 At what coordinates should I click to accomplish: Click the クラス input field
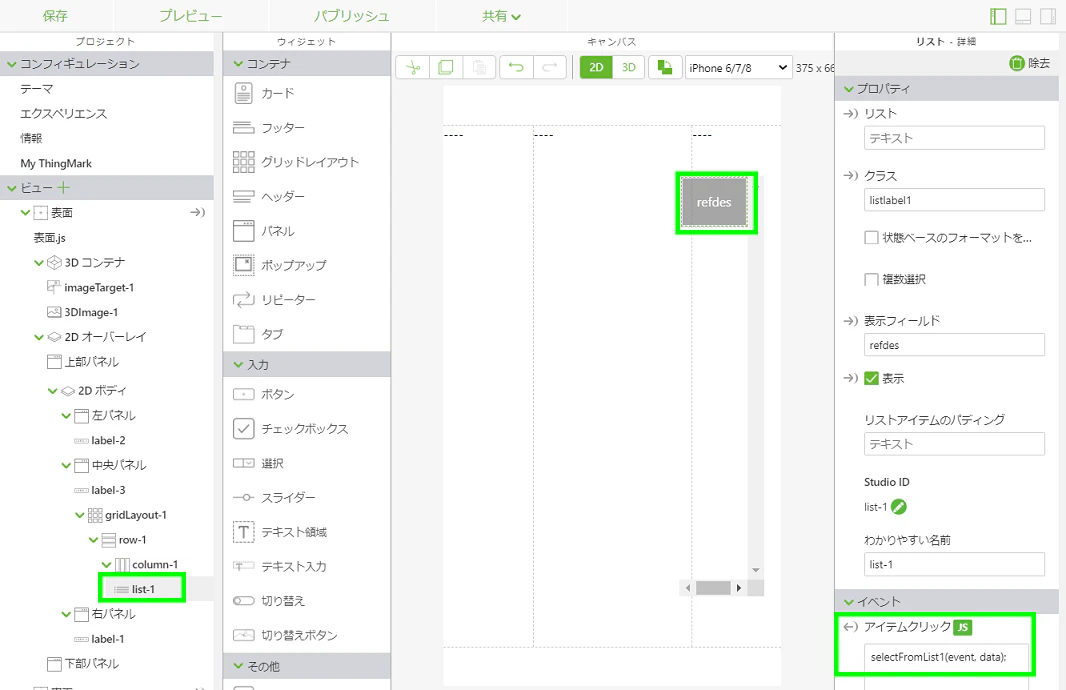[954, 200]
